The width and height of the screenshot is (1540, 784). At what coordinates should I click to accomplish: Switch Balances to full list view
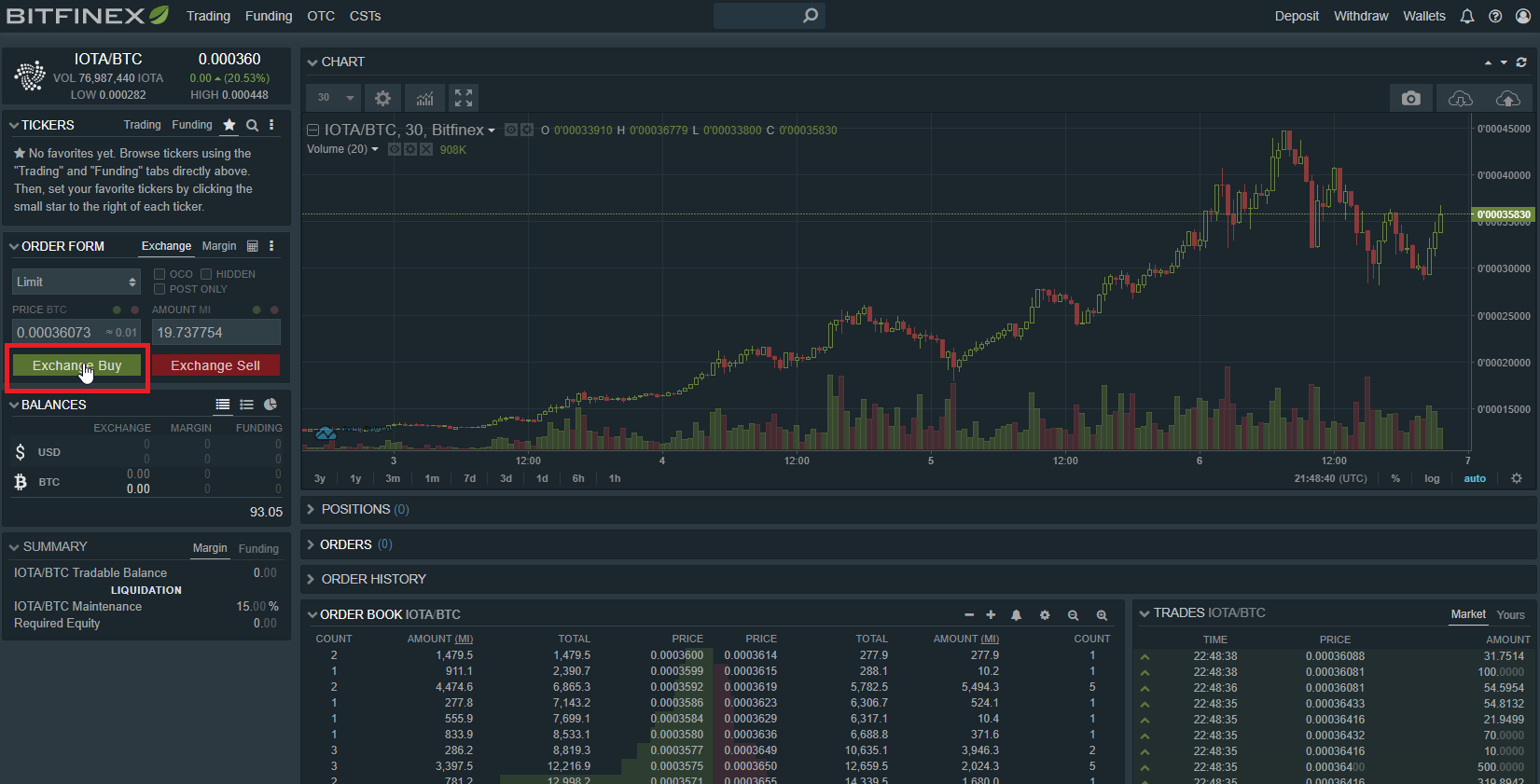pos(223,405)
